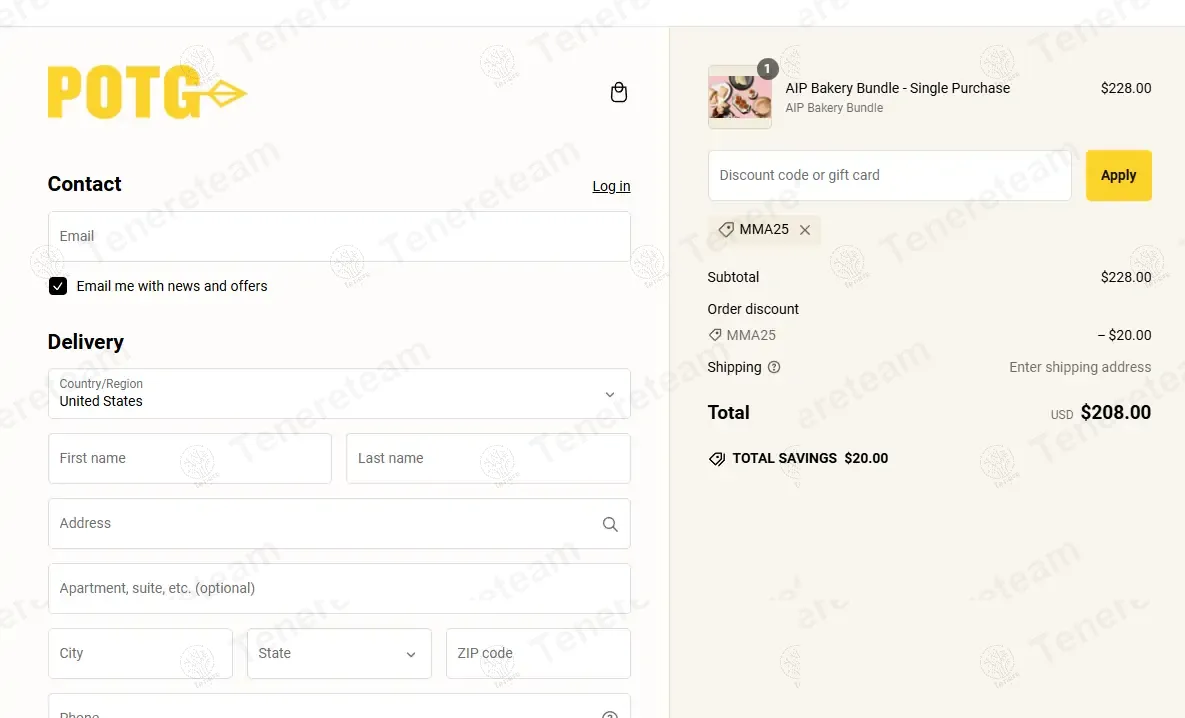Viewport: 1185px width, 718px height.
Task: Focus the Email input field
Action: [x=339, y=237]
